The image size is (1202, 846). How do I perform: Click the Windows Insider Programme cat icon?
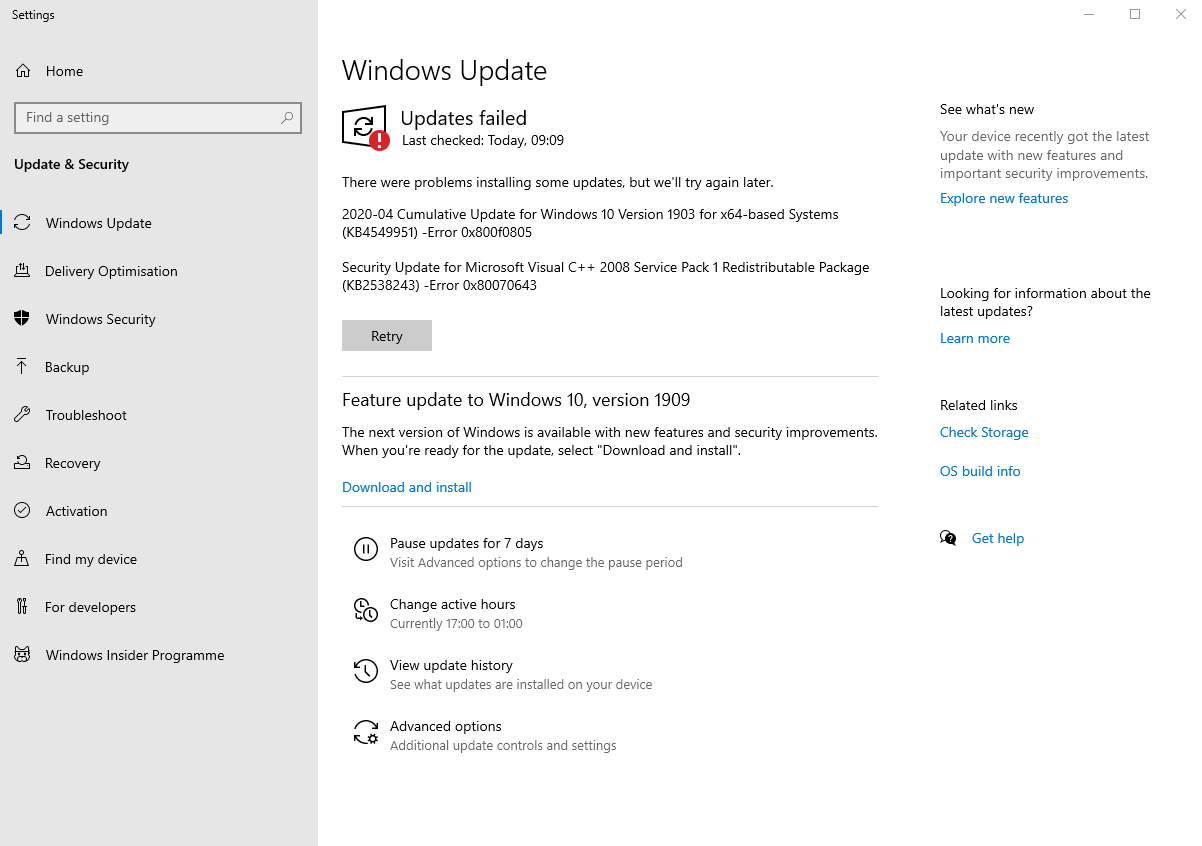click(22, 655)
